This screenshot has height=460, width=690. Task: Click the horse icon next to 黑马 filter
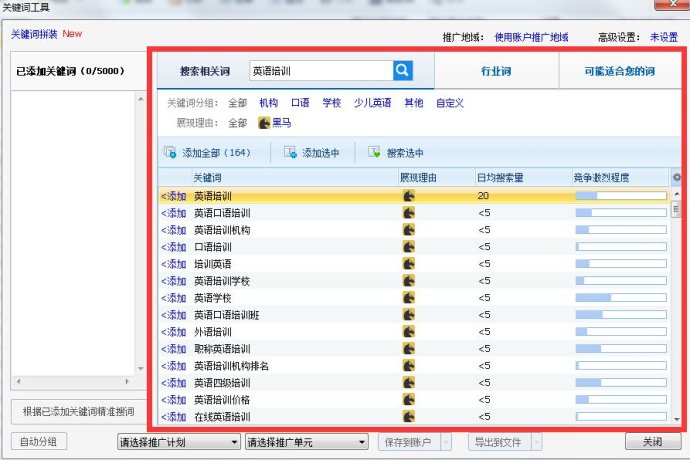pos(264,123)
